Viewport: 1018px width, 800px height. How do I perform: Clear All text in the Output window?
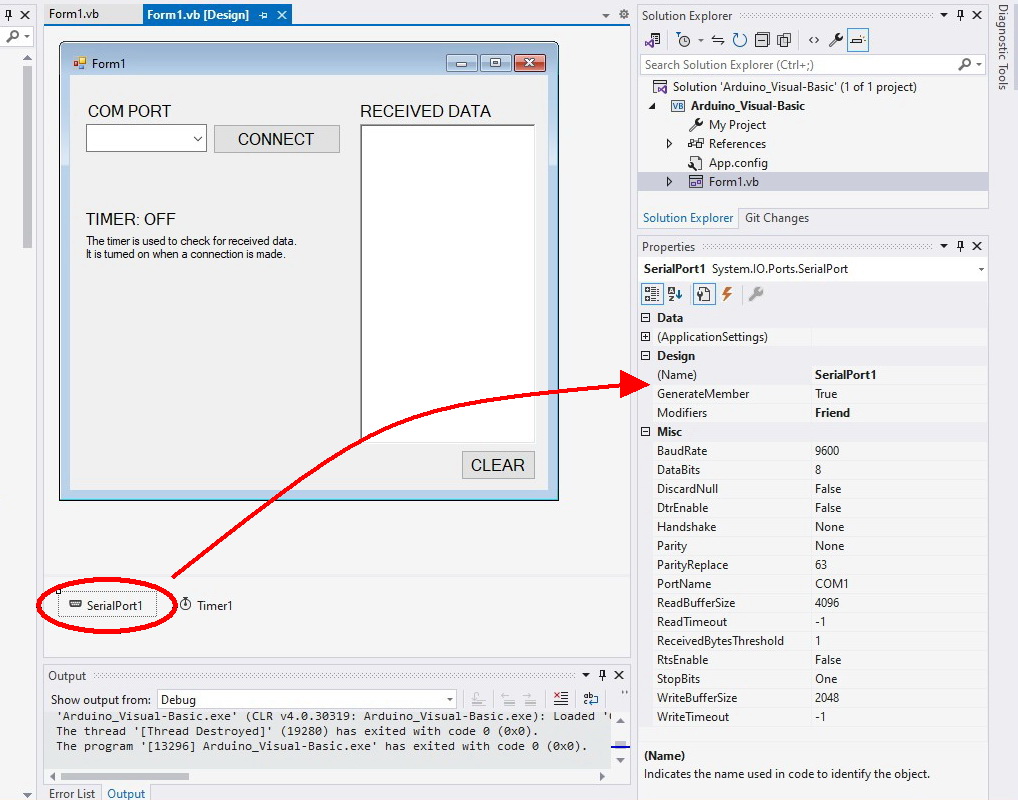tap(561, 698)
